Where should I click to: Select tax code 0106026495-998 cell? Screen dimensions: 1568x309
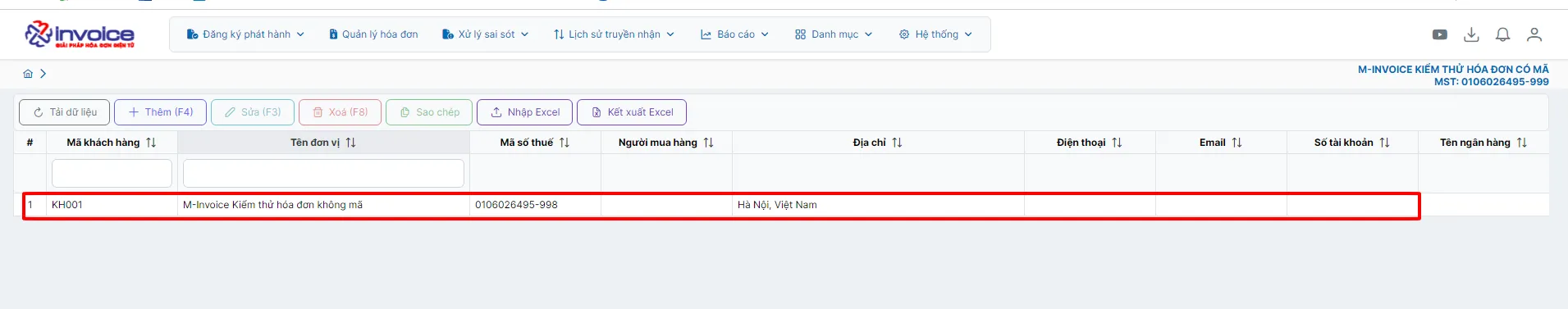point(535,205)
